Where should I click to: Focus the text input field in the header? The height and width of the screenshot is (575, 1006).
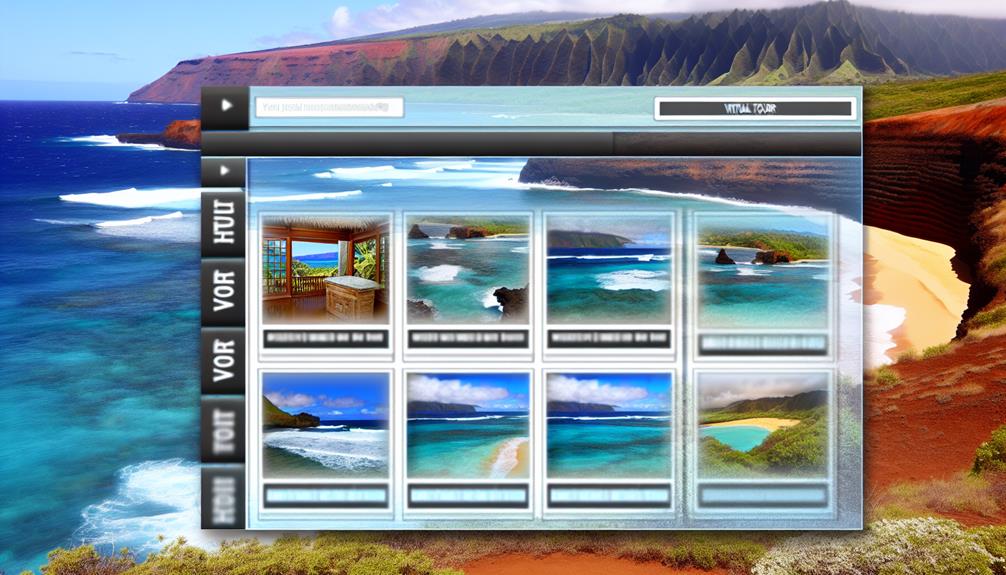(x=329, y=107)
